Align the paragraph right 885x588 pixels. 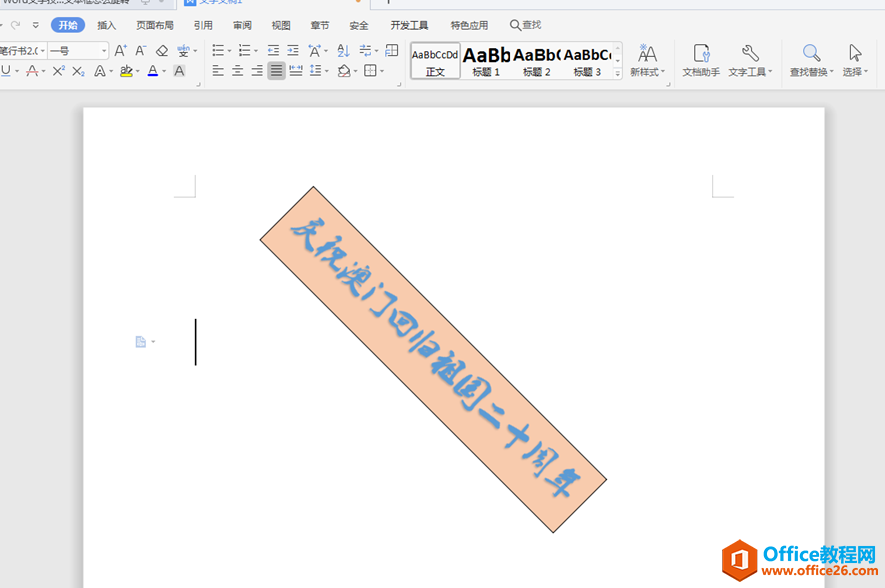[257, 71]
